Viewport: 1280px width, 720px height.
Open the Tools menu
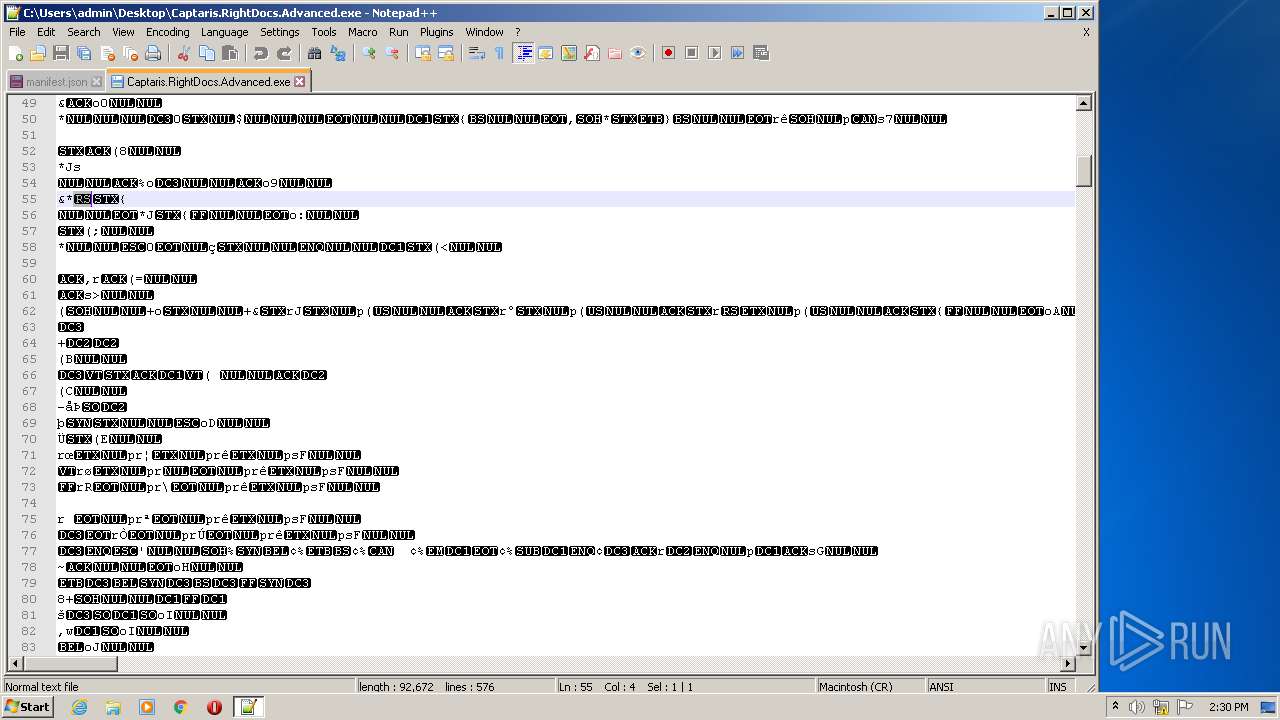324,32
